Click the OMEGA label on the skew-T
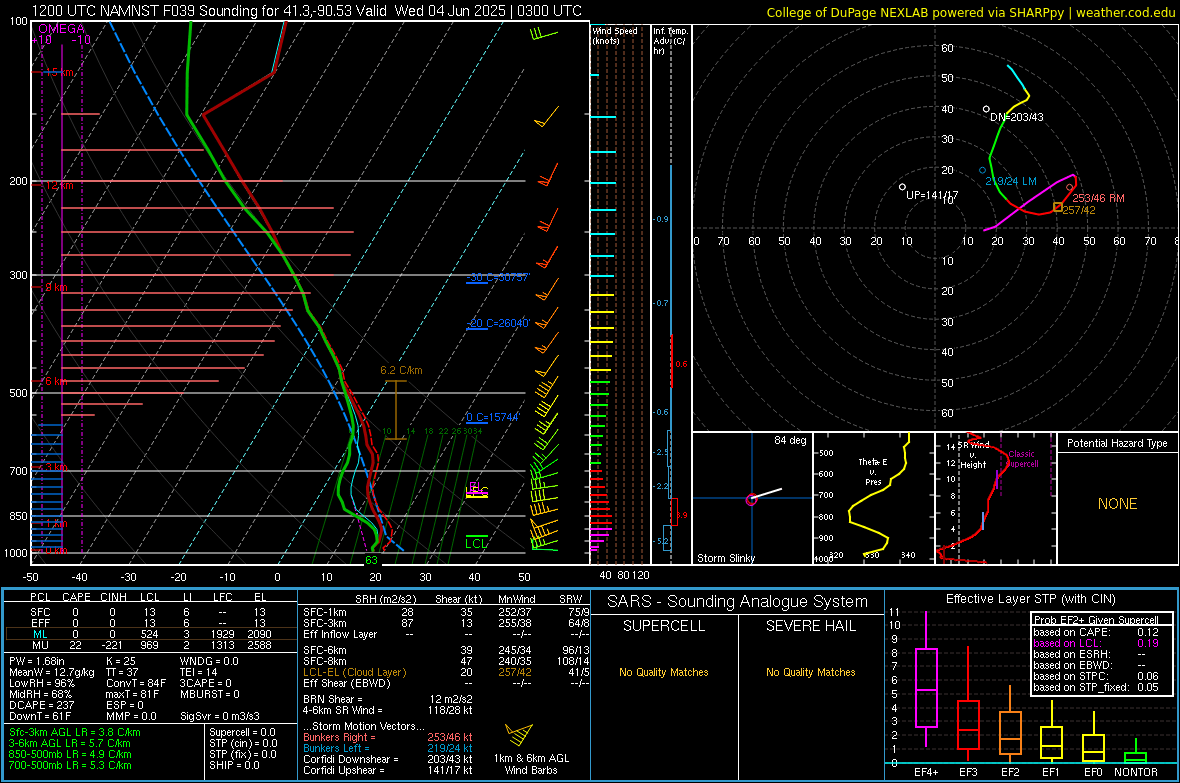1180x783 pixels. tap(62, 29)
